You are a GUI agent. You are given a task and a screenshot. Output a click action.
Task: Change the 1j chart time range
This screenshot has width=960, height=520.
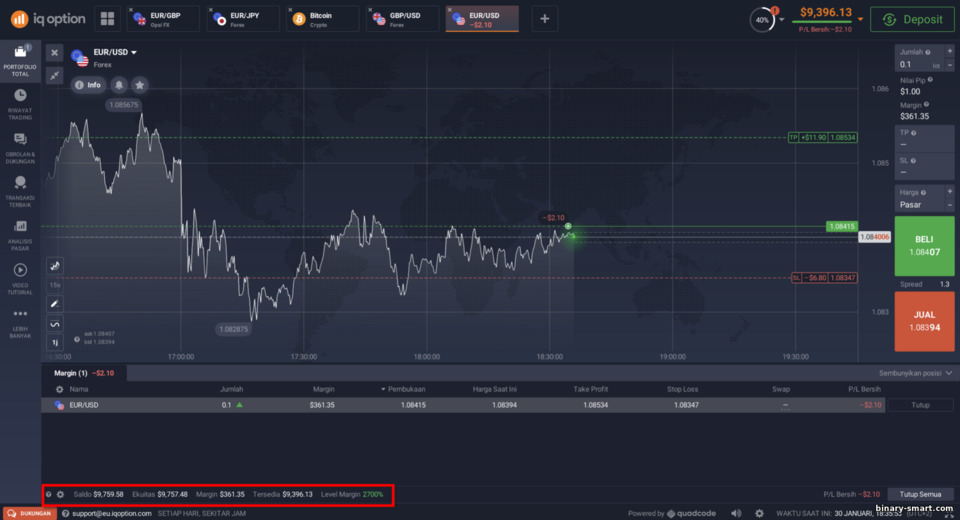point(54,342)
